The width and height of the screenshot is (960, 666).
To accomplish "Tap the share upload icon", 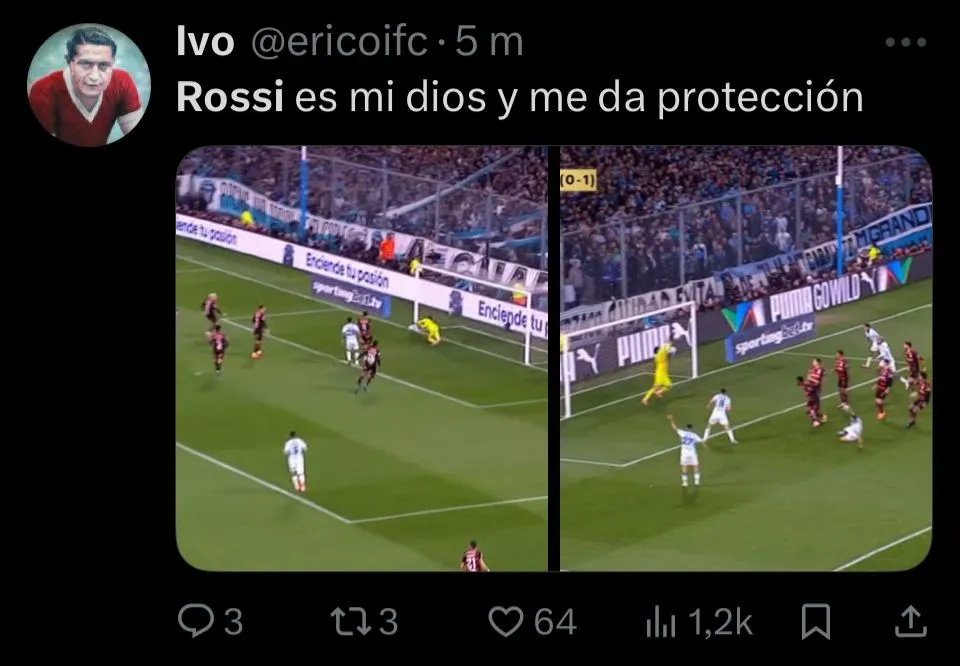I will (x=911, y=621).
